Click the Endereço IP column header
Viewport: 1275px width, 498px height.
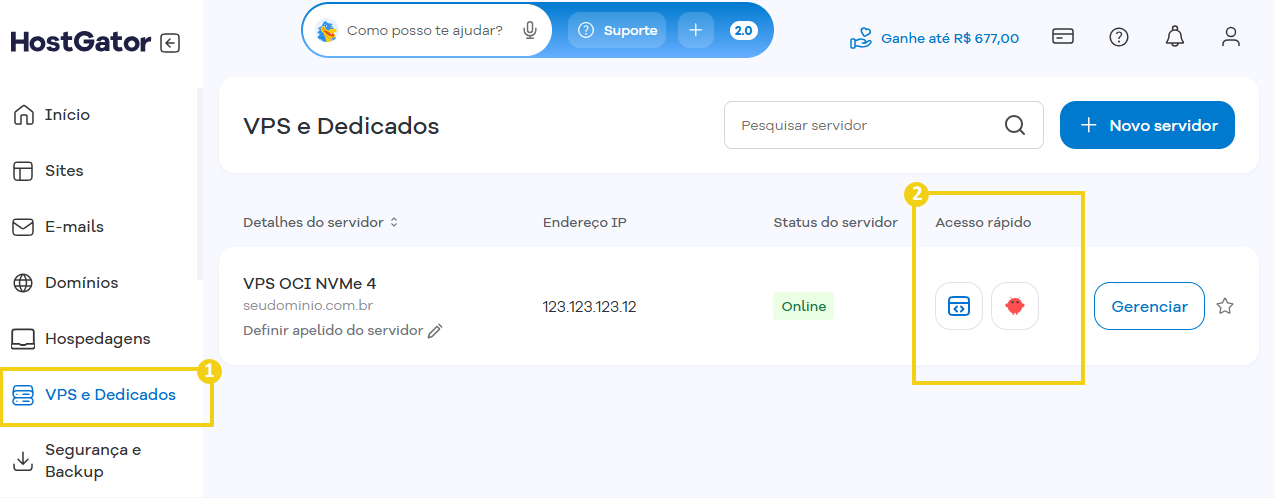[x=585, y=222]
